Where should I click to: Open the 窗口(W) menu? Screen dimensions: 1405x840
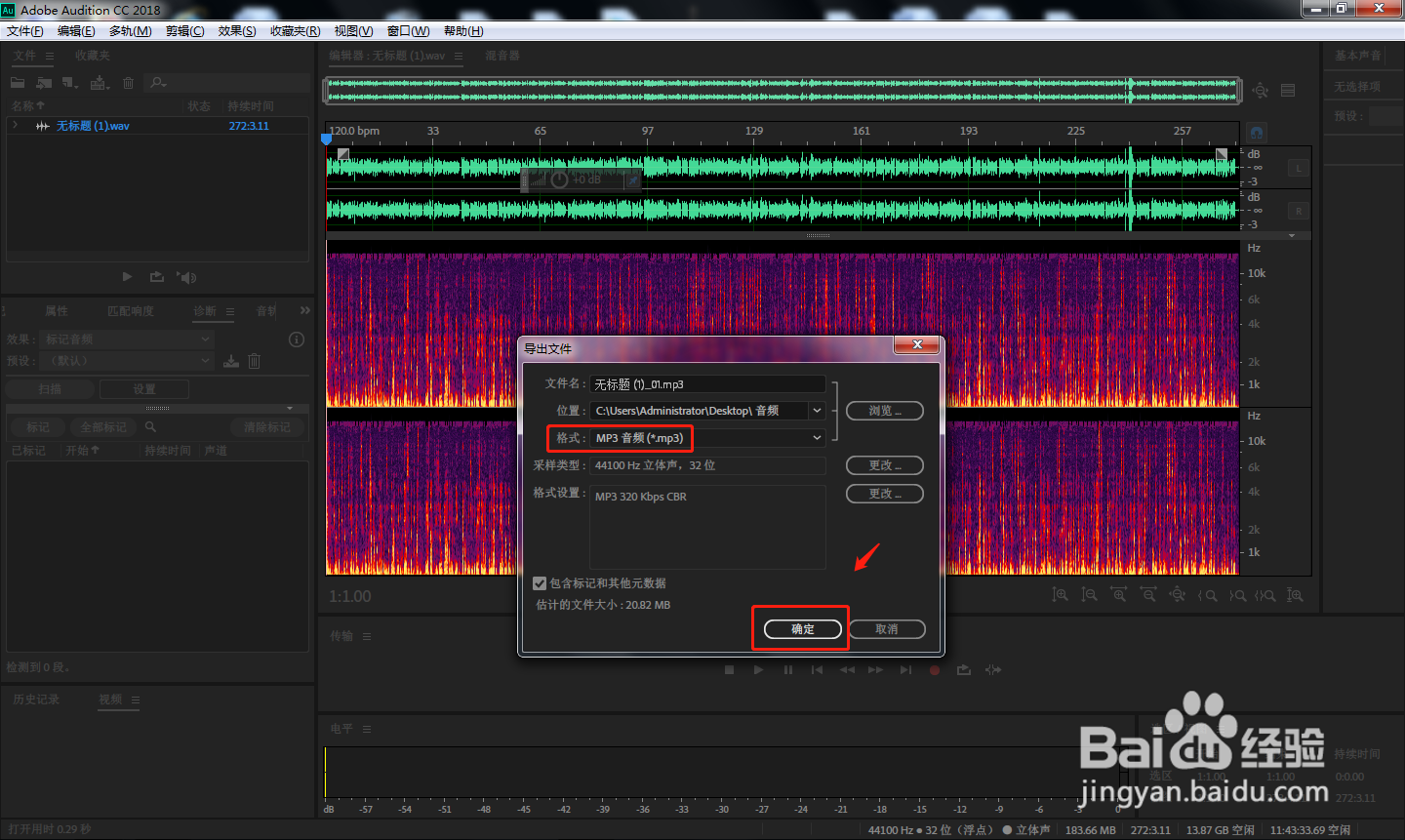(408, 31)
